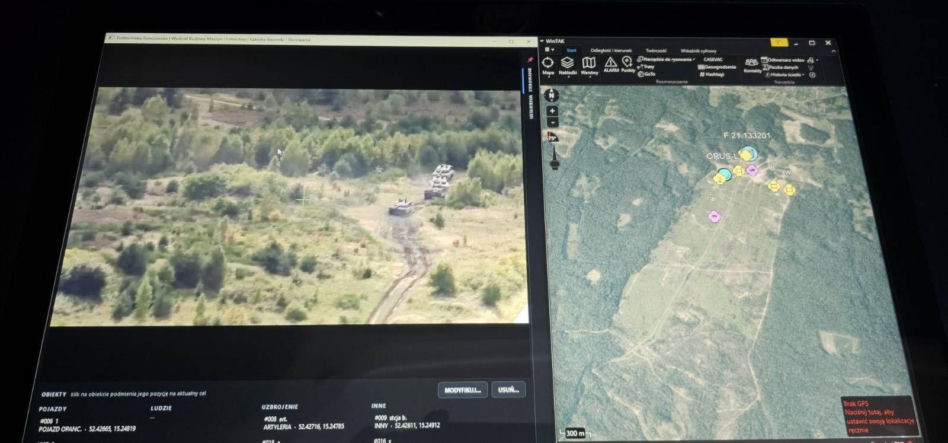Click the pin icon at video panel edge
The height and width of the screenshot is (443, 948).
[530, 60]
